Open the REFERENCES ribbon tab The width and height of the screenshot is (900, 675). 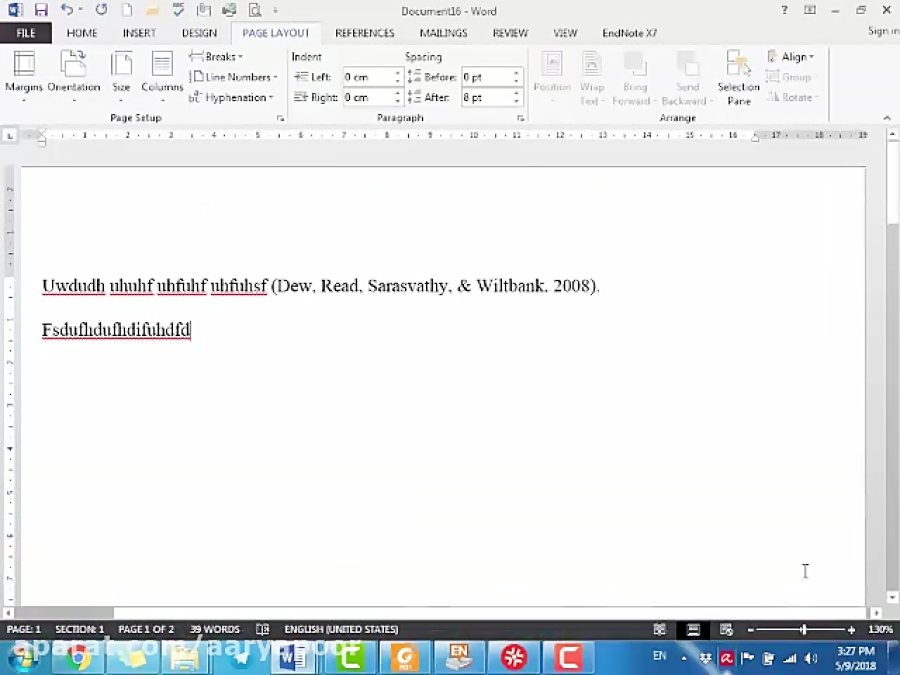pyautogui.click(x=365, y=33)
